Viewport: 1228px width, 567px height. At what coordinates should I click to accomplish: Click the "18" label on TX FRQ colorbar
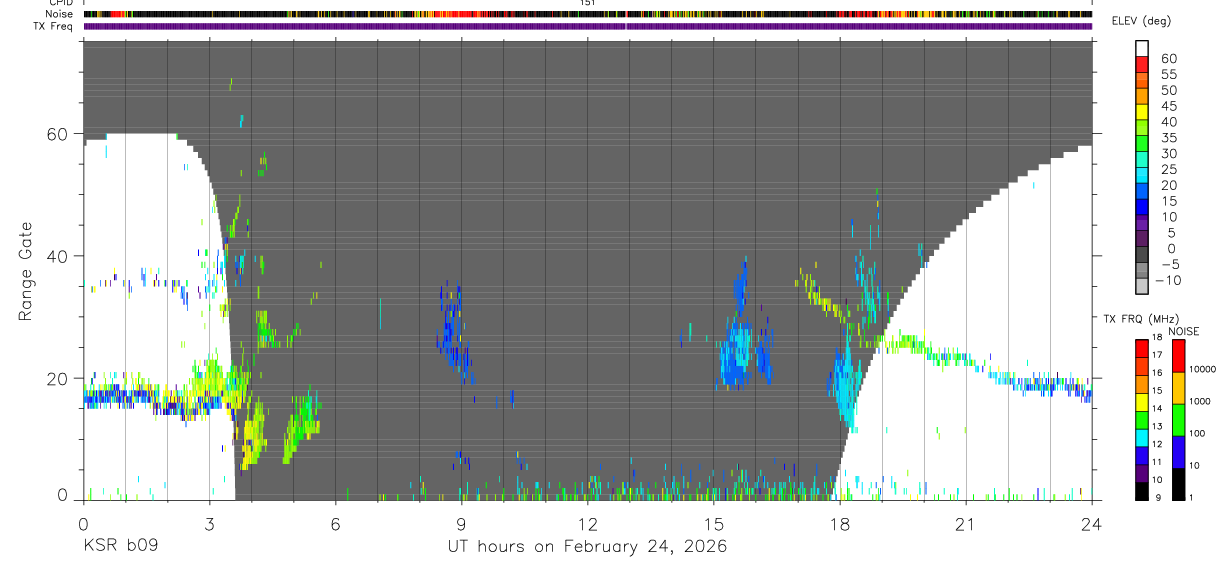click(1158, 337)
